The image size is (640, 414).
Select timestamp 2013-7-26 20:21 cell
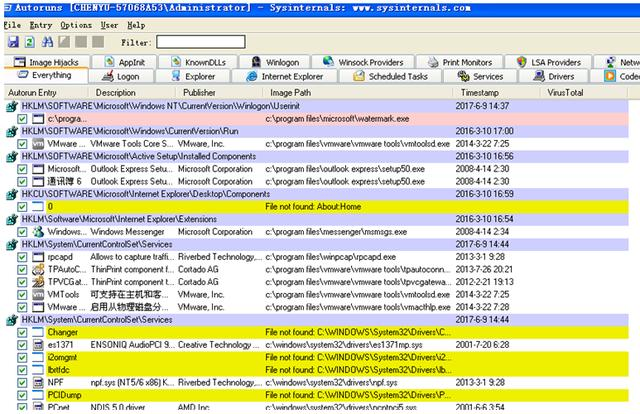point(484,269)
